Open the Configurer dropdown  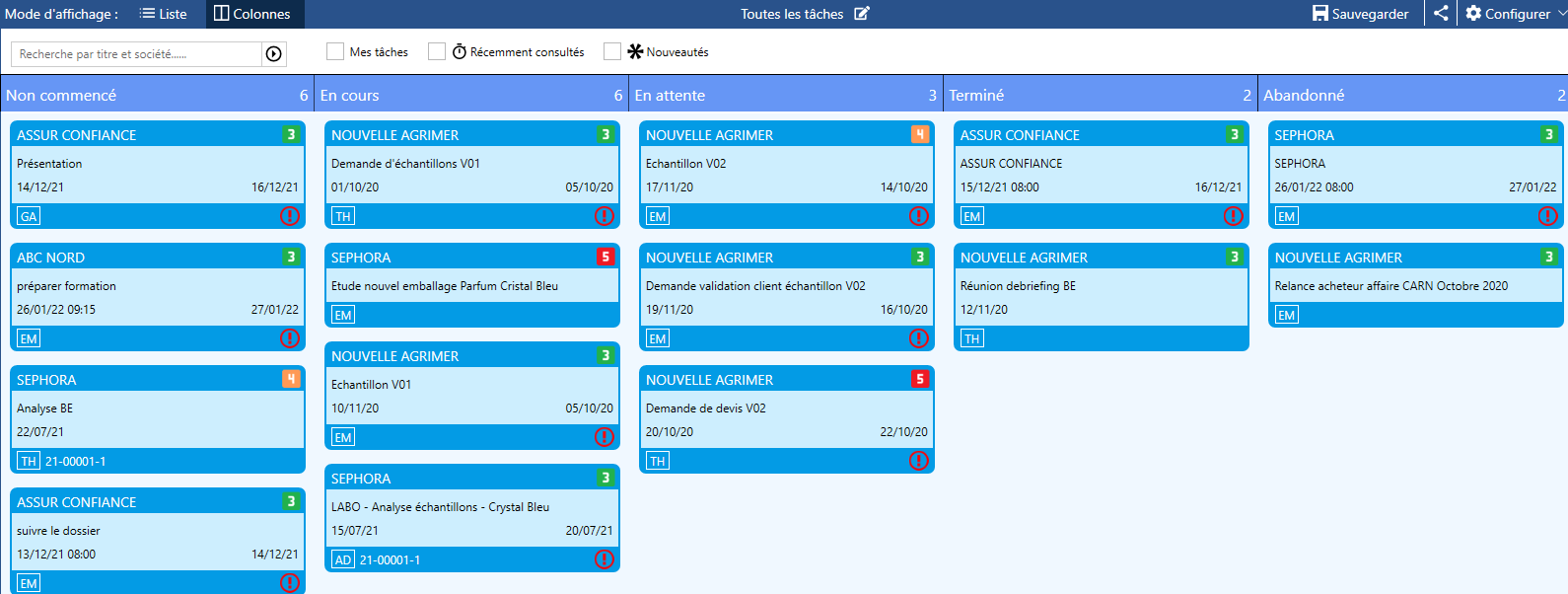pos(1514,14)
